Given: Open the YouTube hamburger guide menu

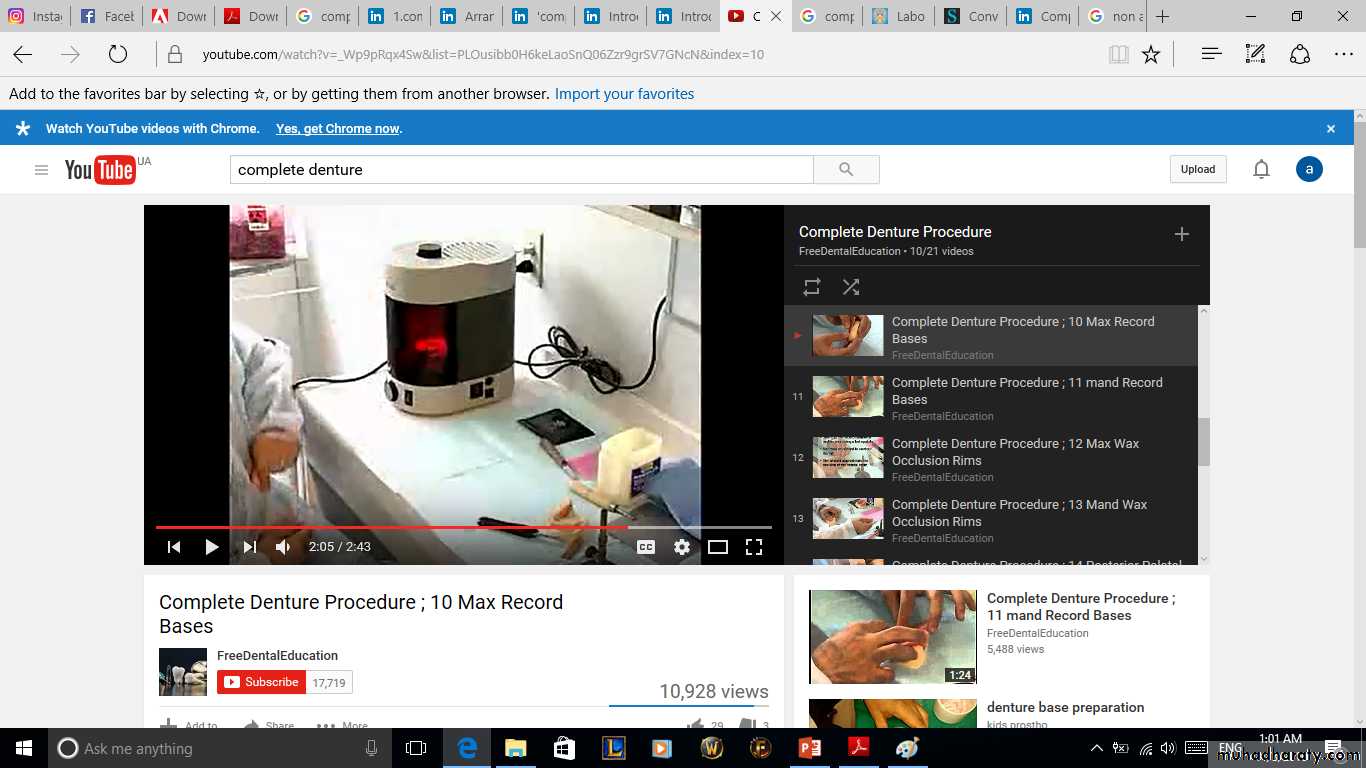Looking at the screenshot, I should click(41, 170).
